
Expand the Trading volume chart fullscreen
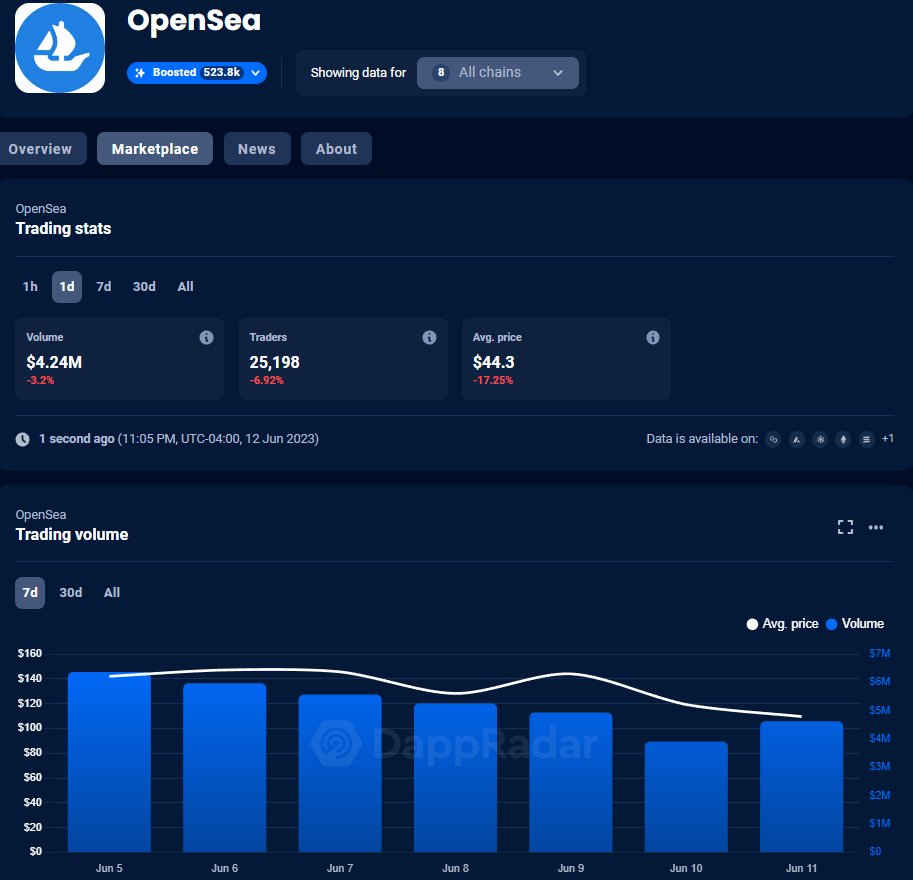click(x=845, y=527)
